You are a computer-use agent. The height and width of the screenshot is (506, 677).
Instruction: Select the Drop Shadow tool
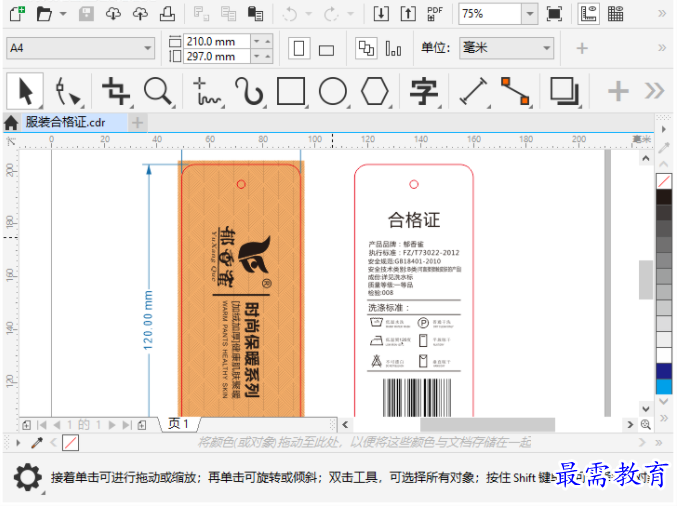[565, 91]
